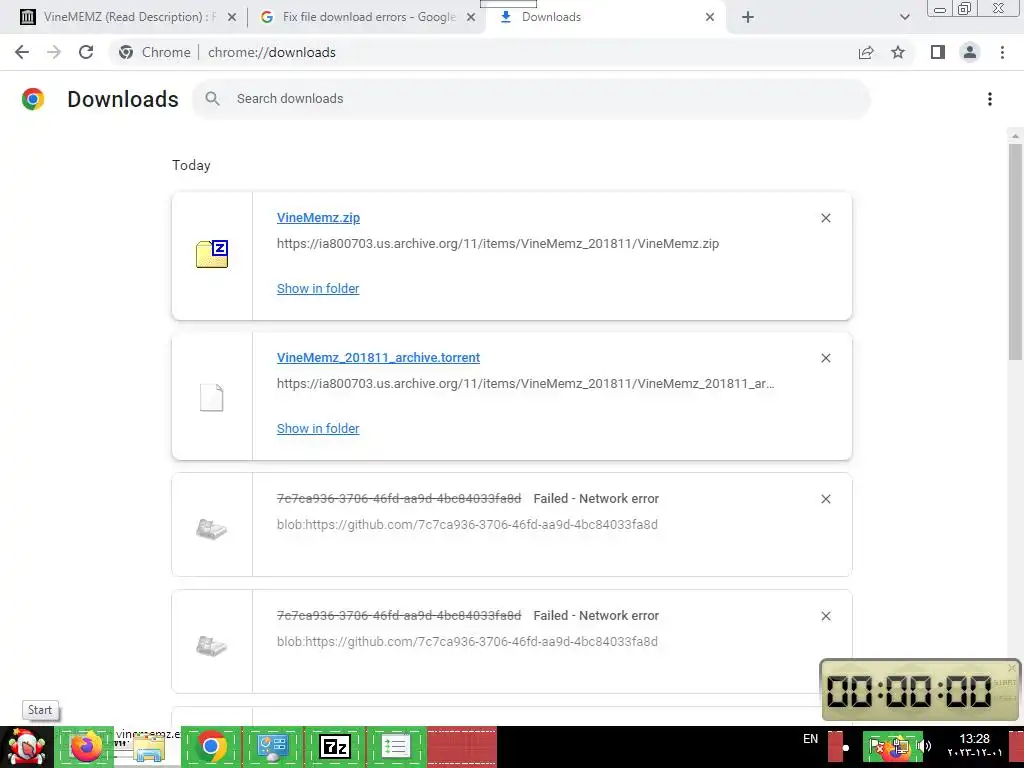Reload the Downloads page

tap(86, 52)
